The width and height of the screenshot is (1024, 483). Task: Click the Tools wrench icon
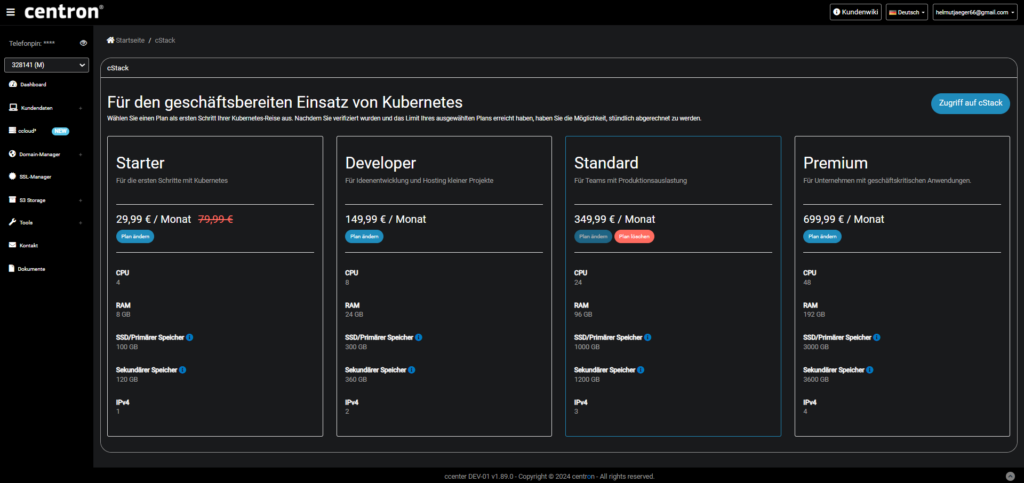coord(12,222)
